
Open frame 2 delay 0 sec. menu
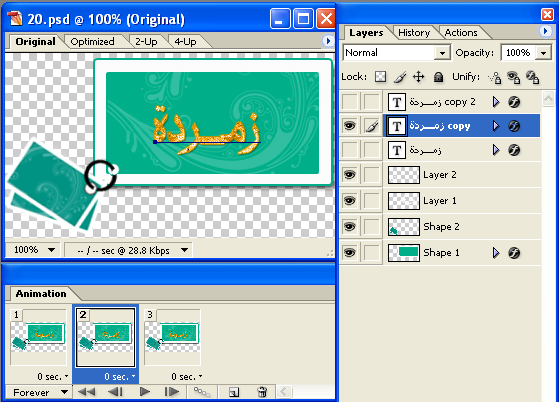pyautogui.click(x=119, y=377)
